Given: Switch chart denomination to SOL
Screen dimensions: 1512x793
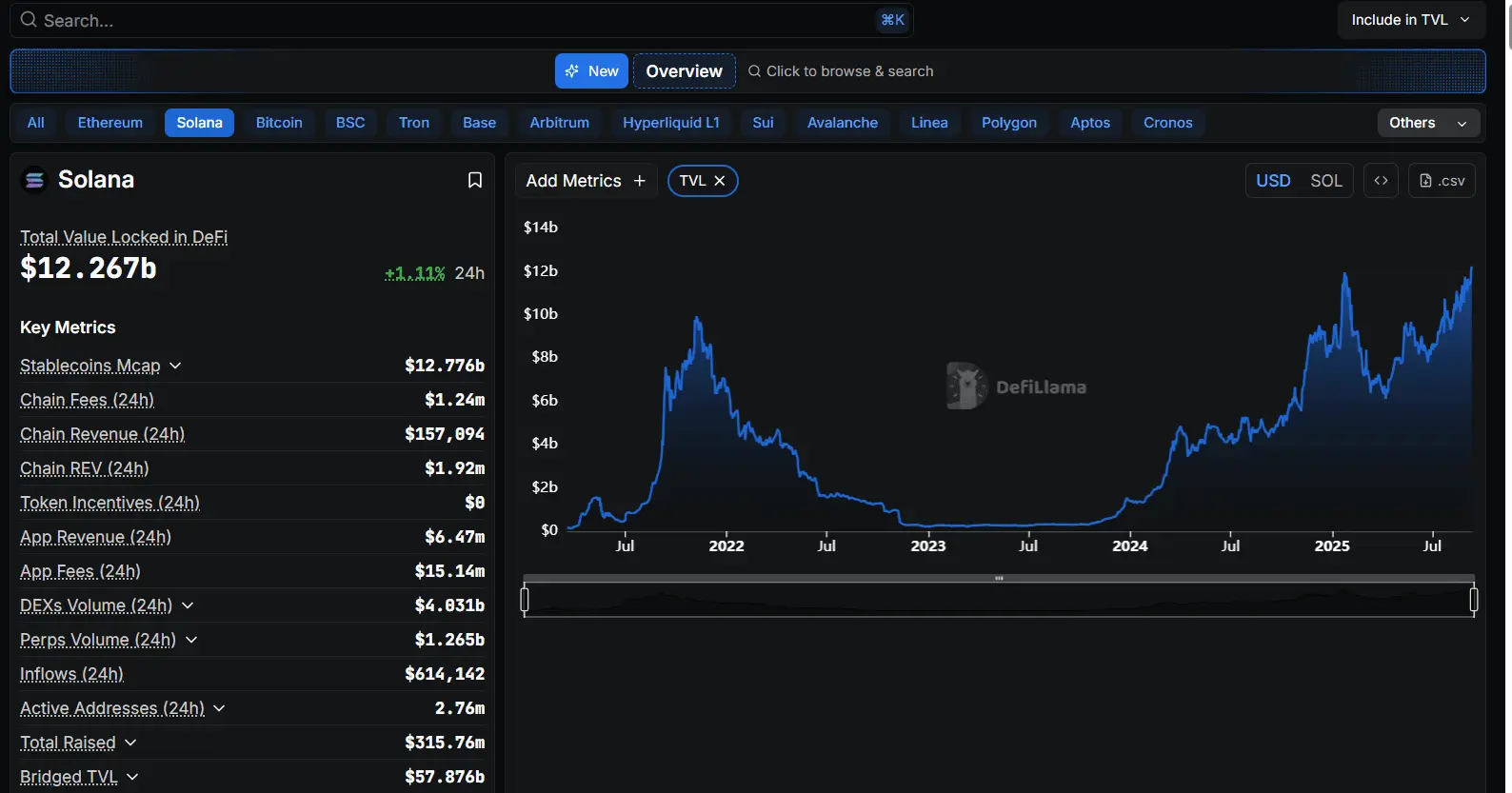Looking at the screenshot, I should click(1326, 181).
